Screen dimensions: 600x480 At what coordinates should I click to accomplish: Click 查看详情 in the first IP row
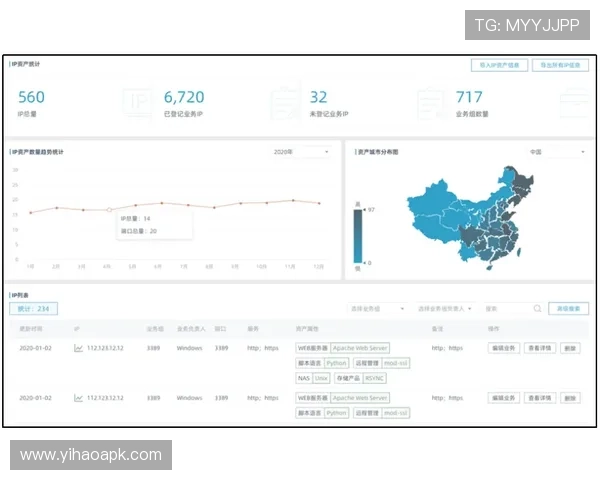(540, 348)
